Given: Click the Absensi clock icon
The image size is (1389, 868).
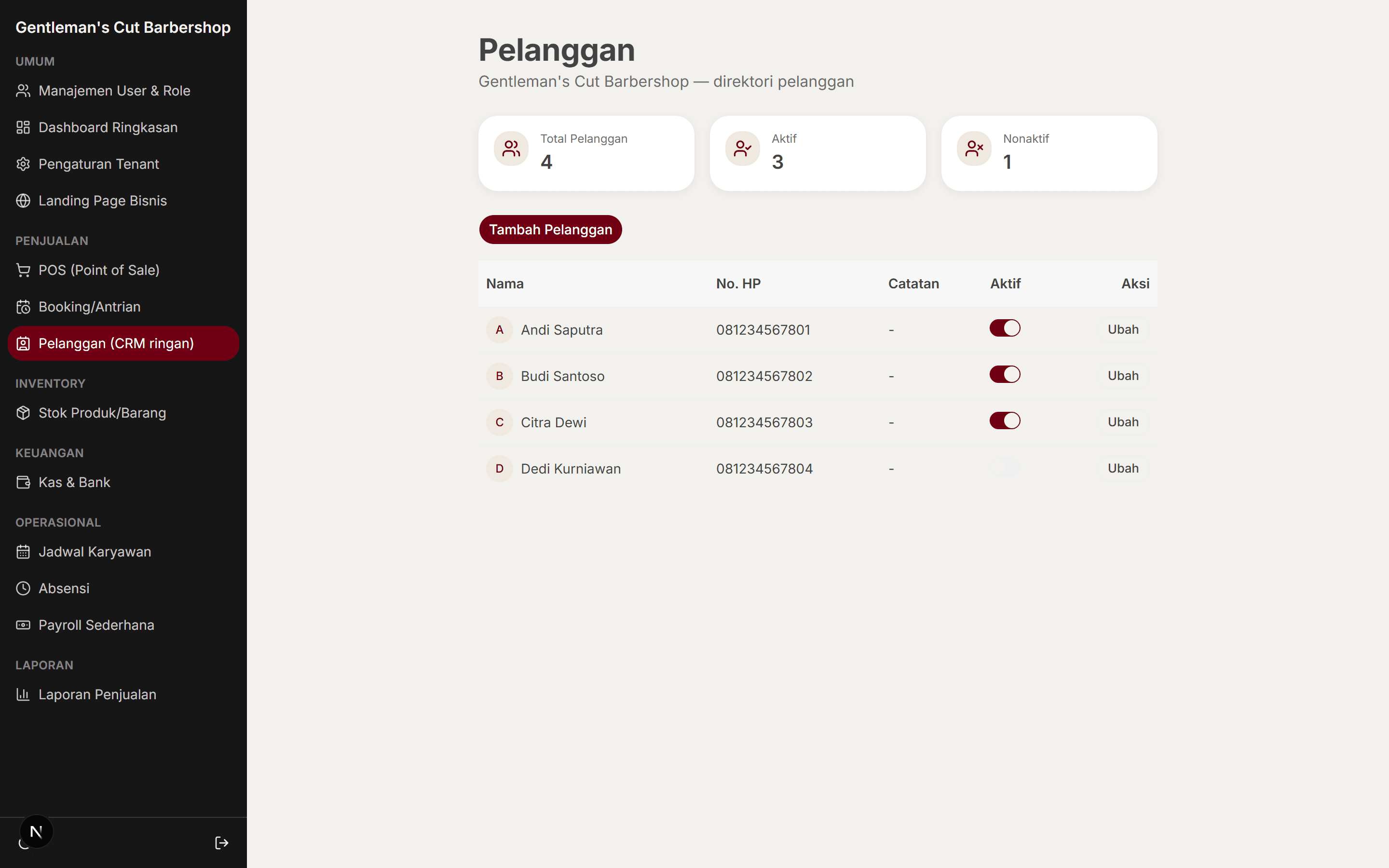Looking at the screenshot, I should coord(23,588).
